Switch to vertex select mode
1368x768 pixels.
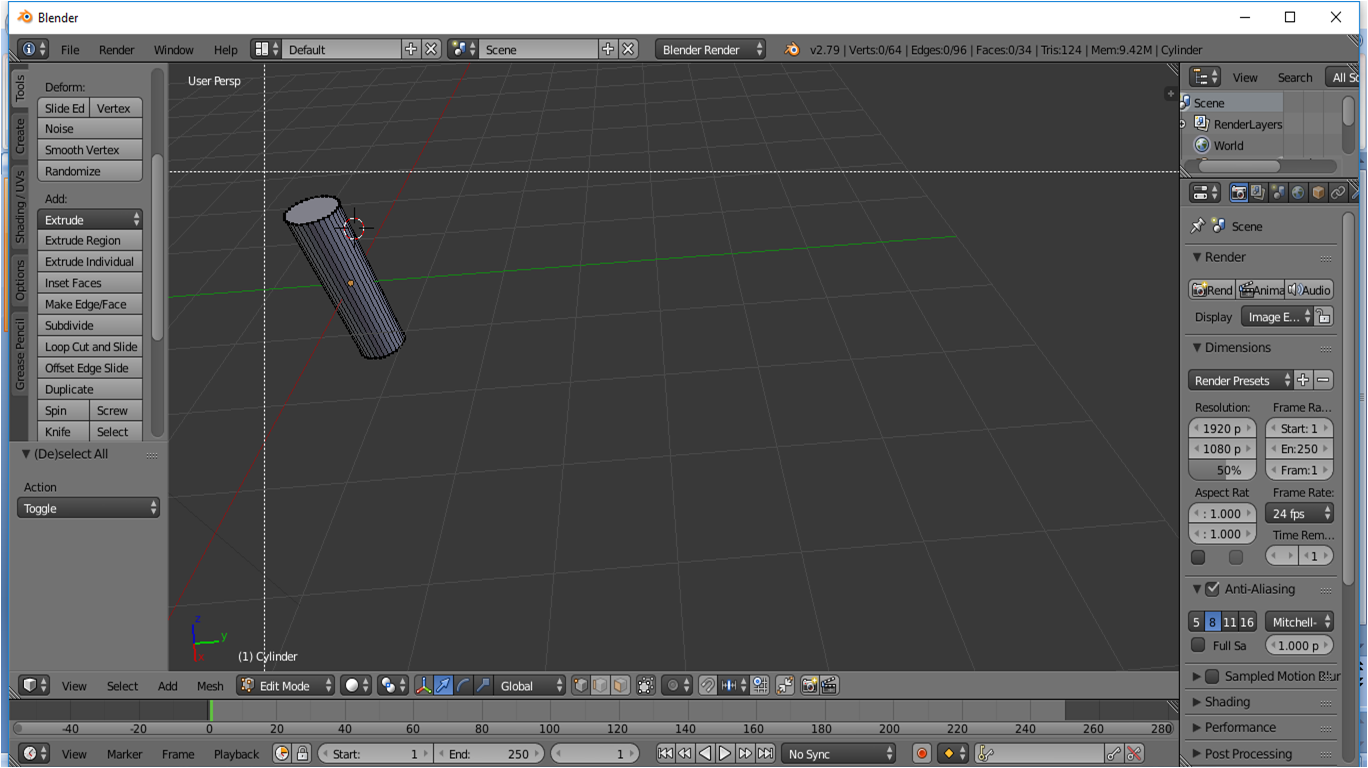(x=580, y=685)
